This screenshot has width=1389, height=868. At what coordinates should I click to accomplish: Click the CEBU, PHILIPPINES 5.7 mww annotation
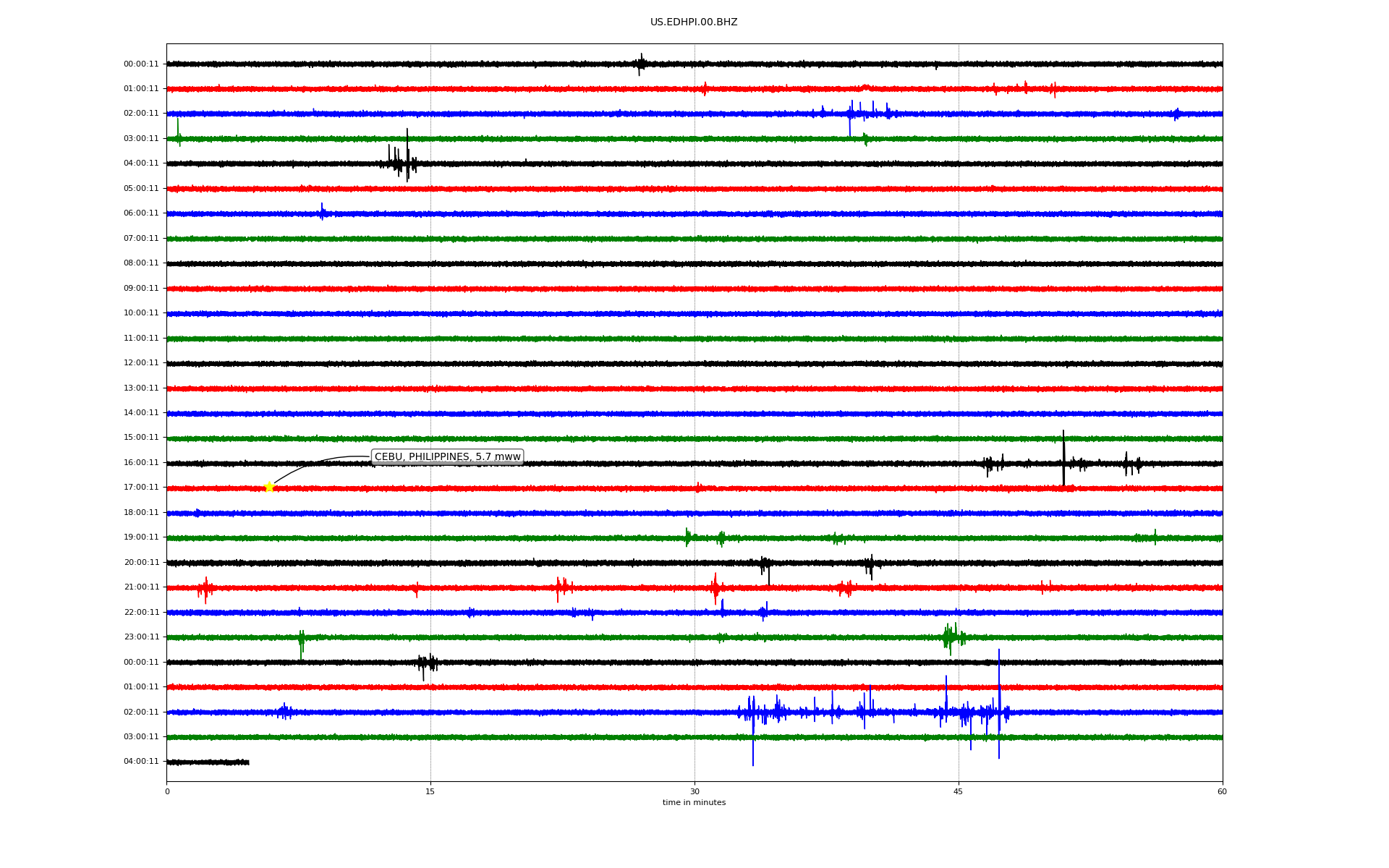pos(447,456)
